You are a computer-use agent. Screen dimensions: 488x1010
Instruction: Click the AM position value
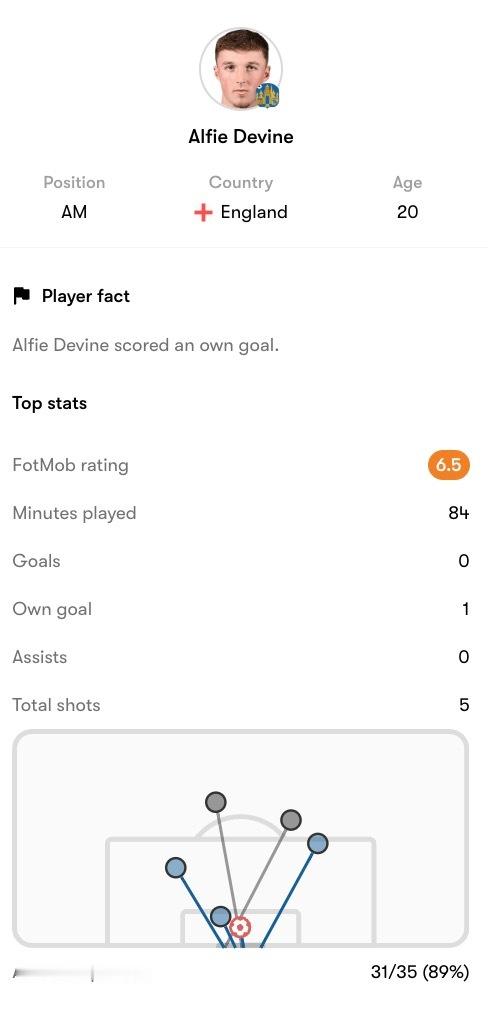coord(74,213)
